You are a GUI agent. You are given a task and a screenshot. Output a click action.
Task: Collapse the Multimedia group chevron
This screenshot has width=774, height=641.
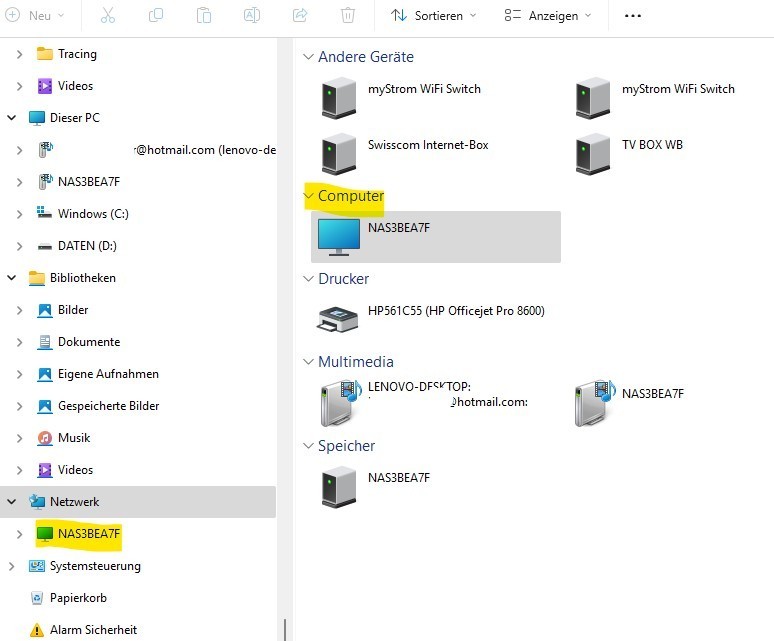coord(308,362)
